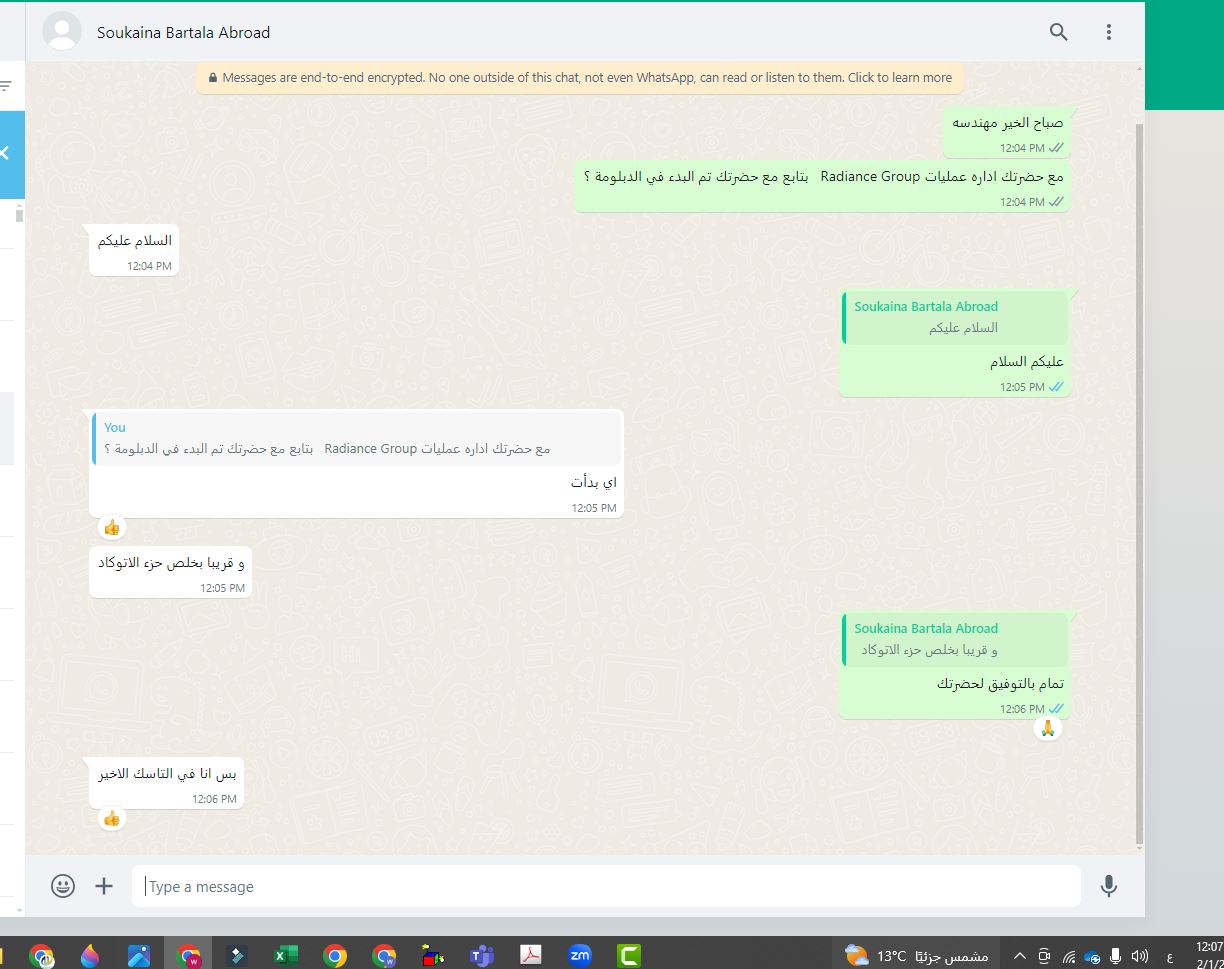Click quoted 'و قريبا بخلص جزء الاتوكاد' reply preview

[x=955, y=639]
